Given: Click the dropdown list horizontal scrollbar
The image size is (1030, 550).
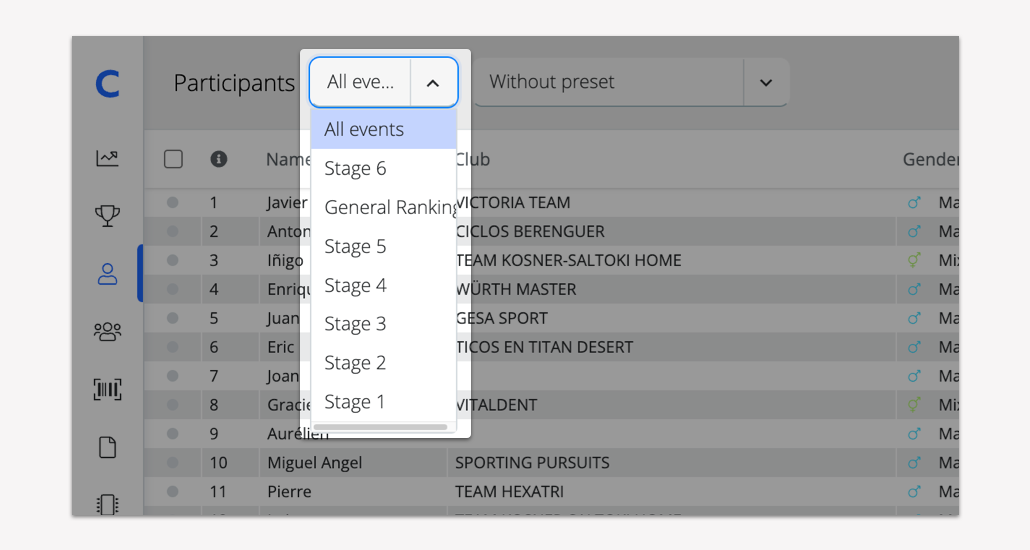Looking at the screenshot, I should [x=381, y=427].
